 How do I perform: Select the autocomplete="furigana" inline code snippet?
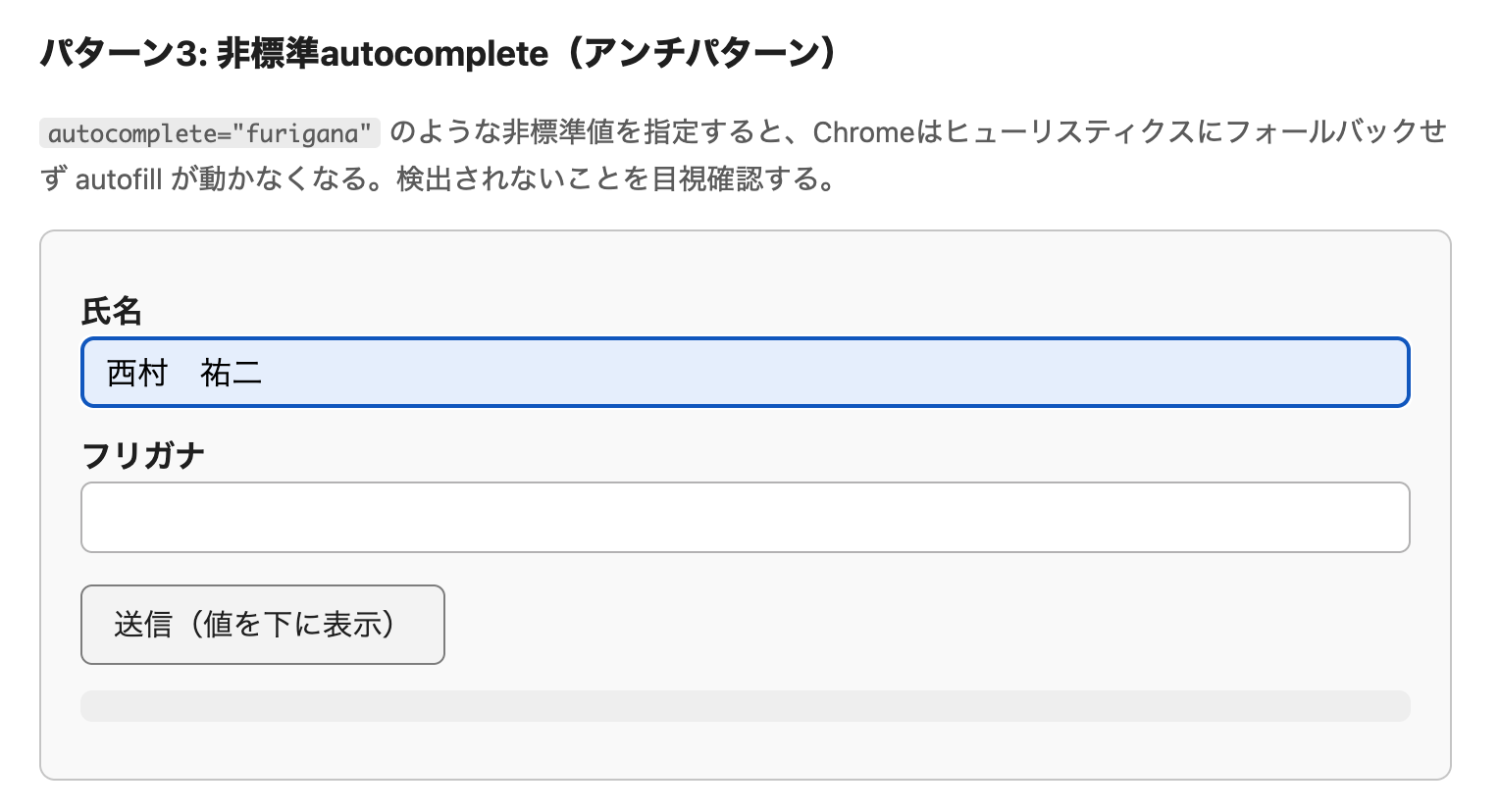click(209, 132)
